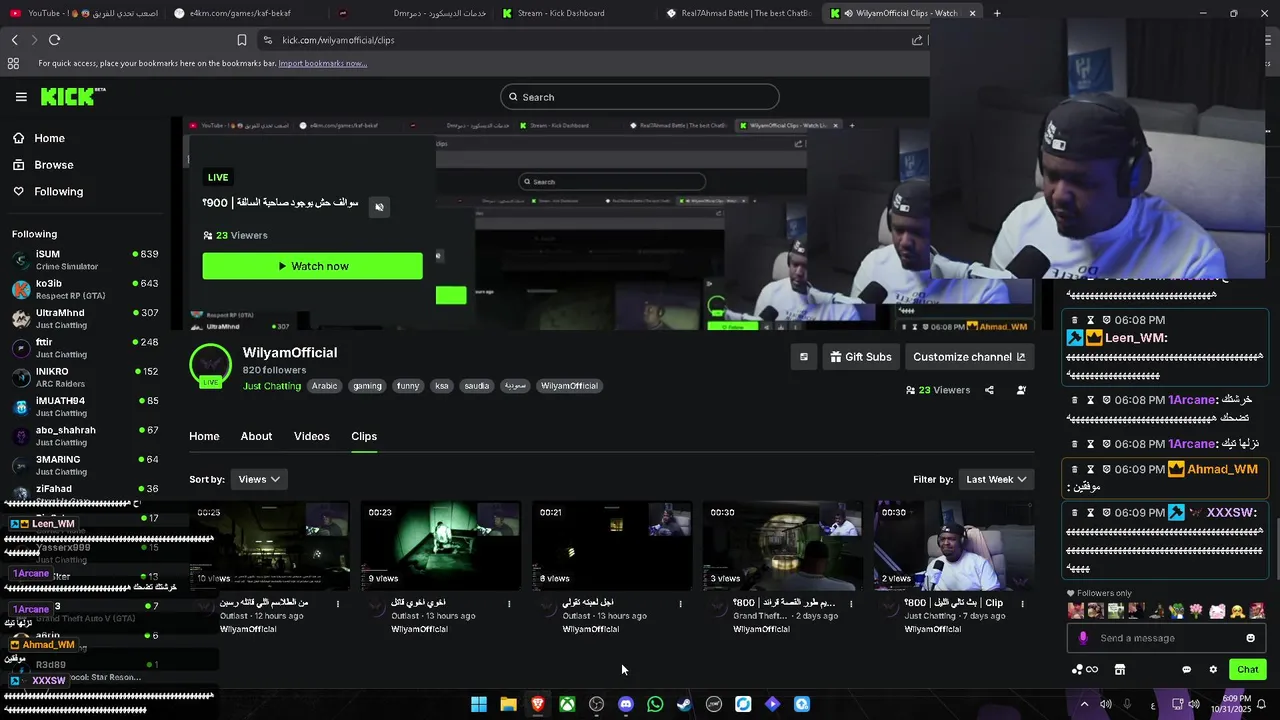Click the Home icon in sidebar
1280x720 pixels.
click(19, 138)
